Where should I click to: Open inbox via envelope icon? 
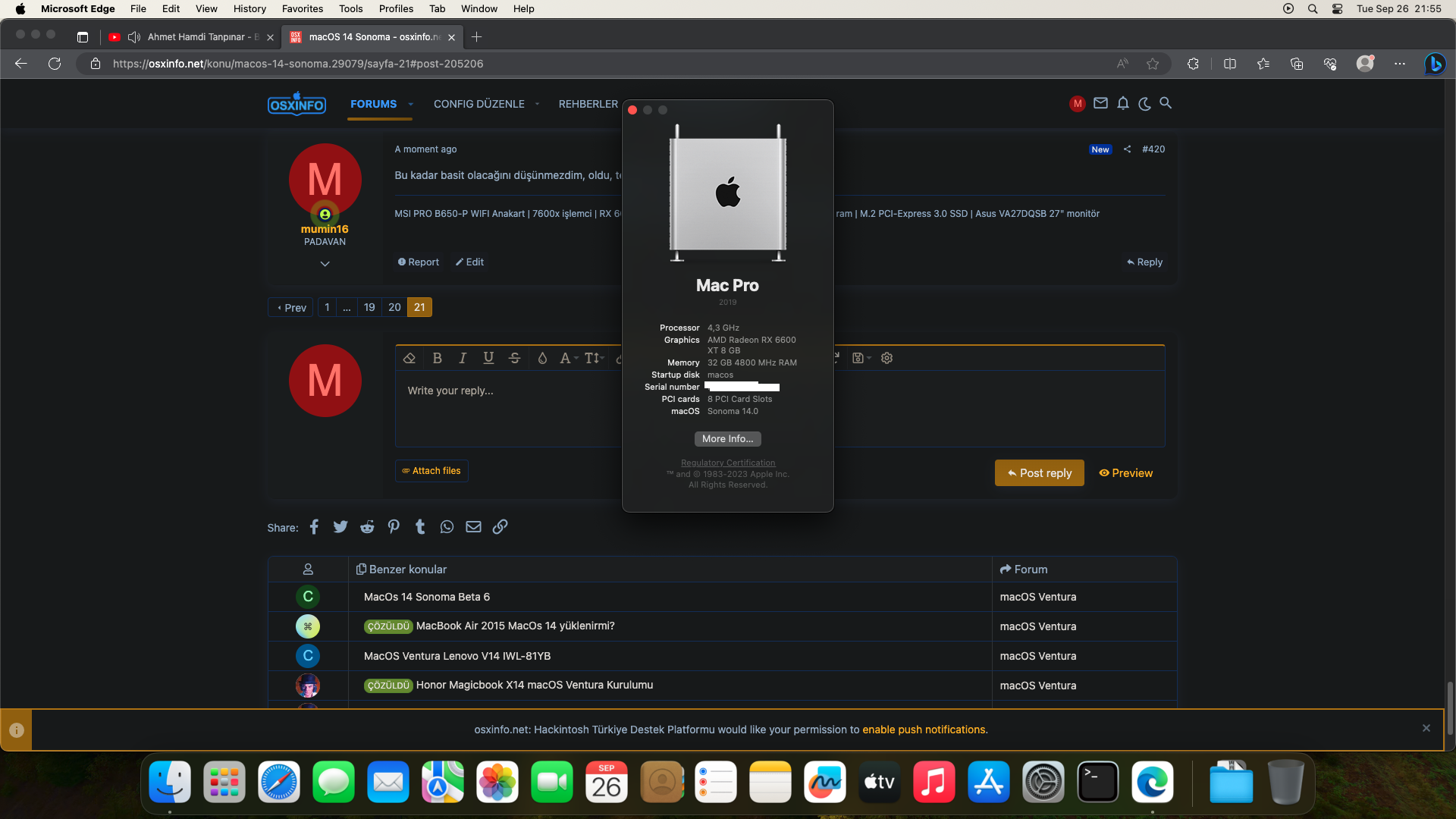(x=1101, y=103)
